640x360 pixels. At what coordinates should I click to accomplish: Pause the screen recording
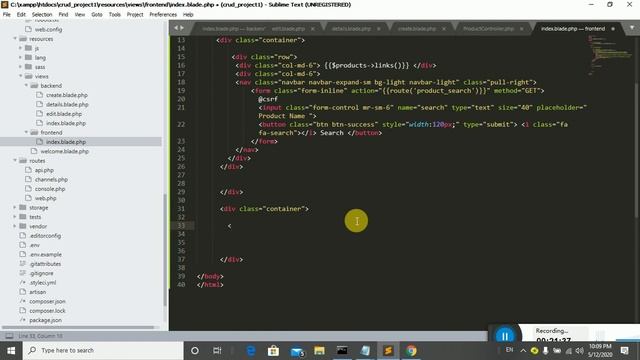[504, 336]
